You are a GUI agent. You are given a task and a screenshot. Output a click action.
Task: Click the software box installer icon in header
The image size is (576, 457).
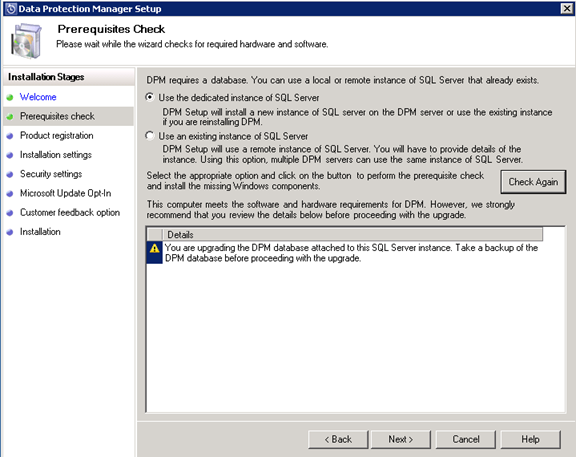[26, 41]
